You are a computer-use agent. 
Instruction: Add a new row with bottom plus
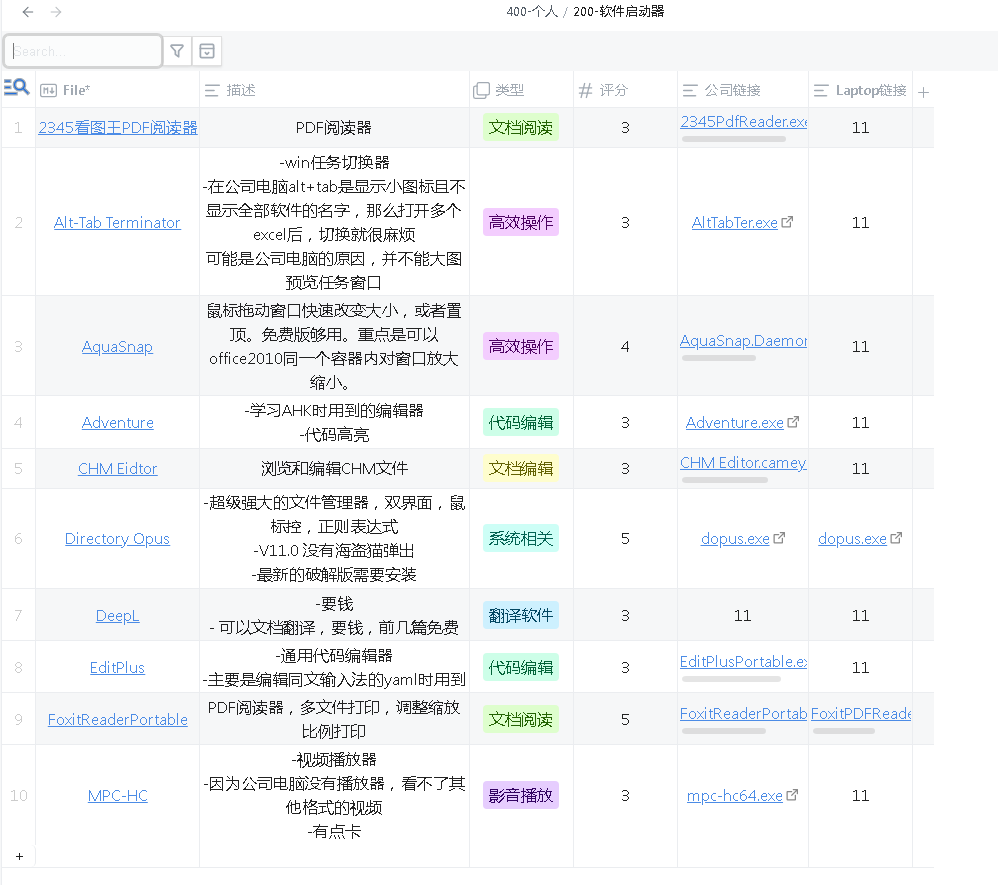pos(19,857)
